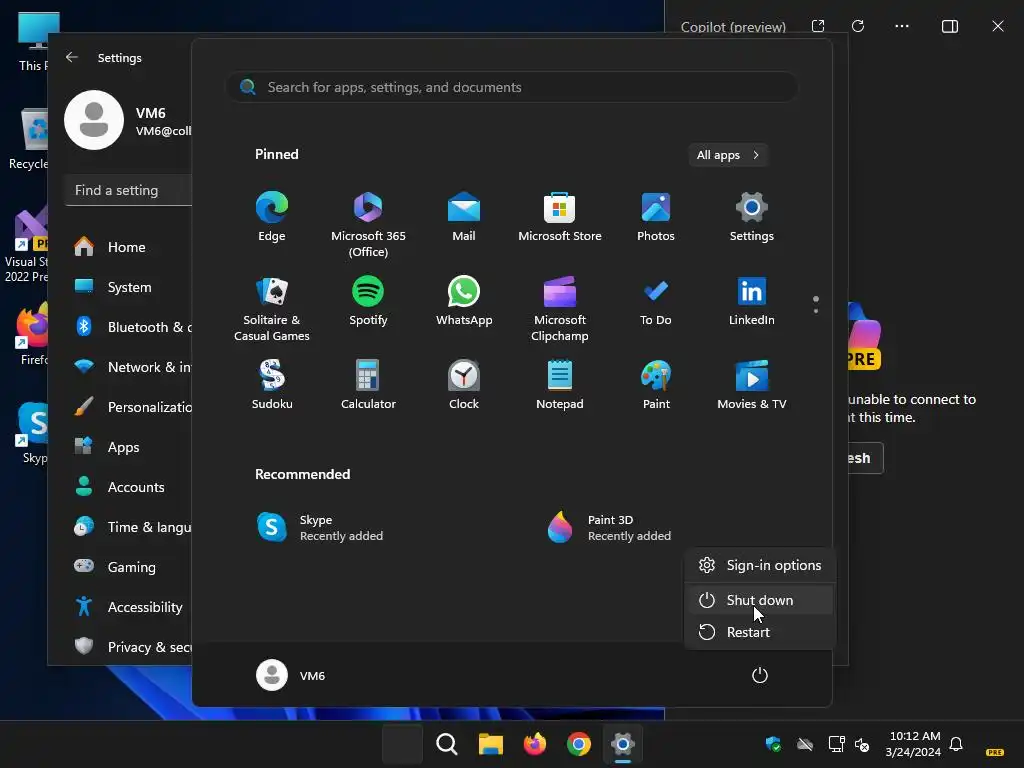Image resolution: width=1024 pixels, height=768 pixels.
Task: Open Accessibility settings
Action: point(131,607)
